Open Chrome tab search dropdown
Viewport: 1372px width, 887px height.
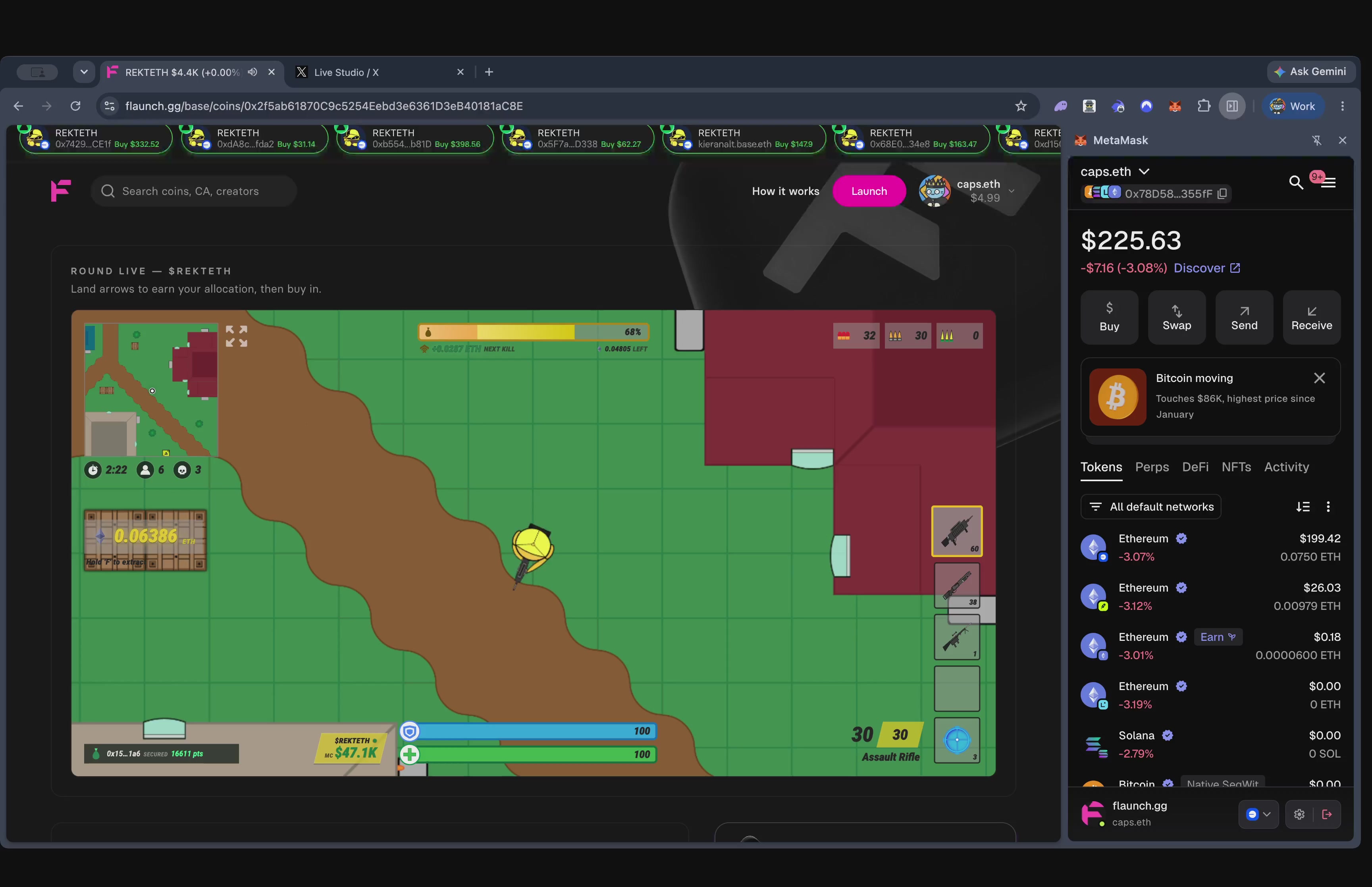(x=84, y=72)
